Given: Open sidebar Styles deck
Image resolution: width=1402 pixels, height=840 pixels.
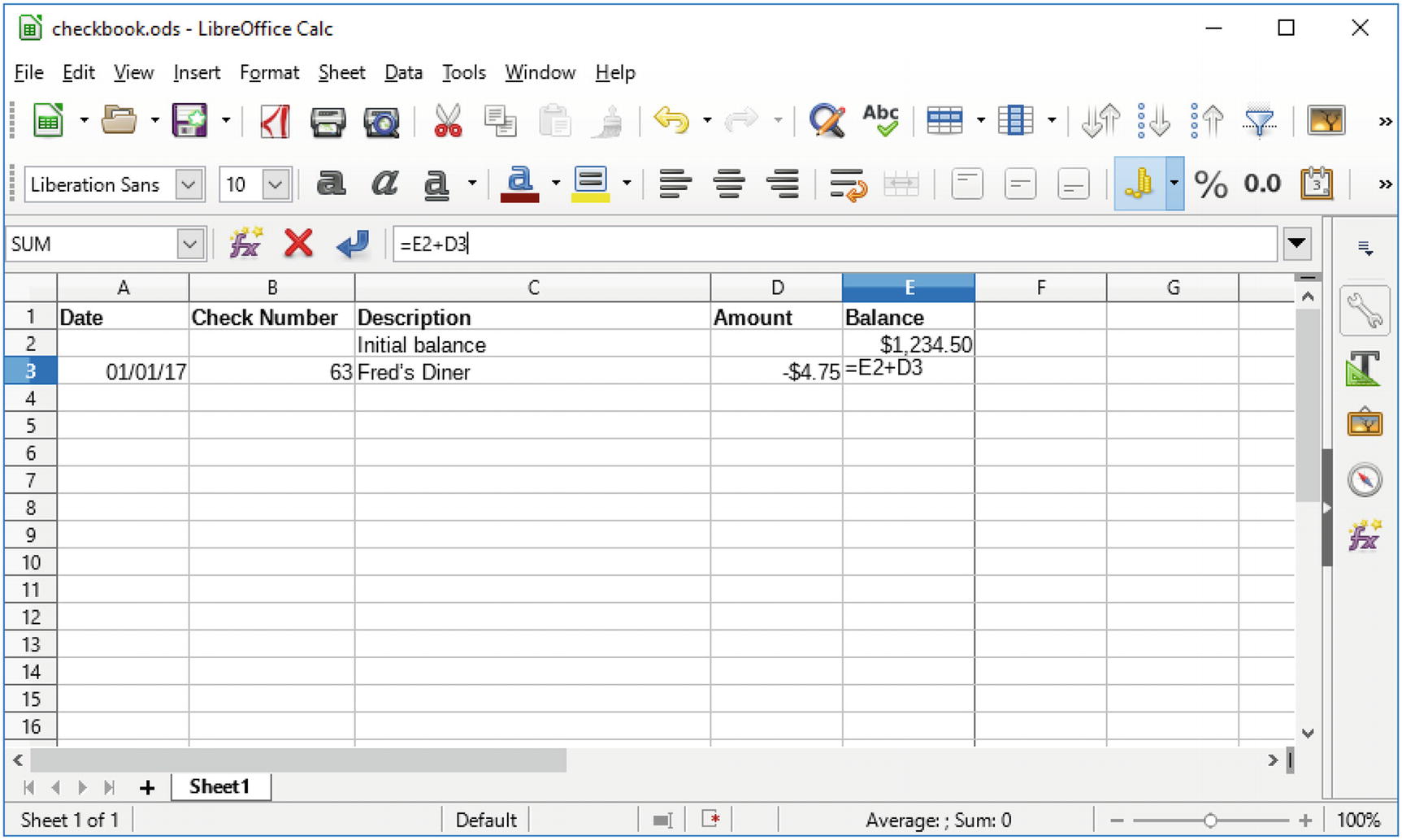Looking at the screenshot, I should [x=1365, y=368].
